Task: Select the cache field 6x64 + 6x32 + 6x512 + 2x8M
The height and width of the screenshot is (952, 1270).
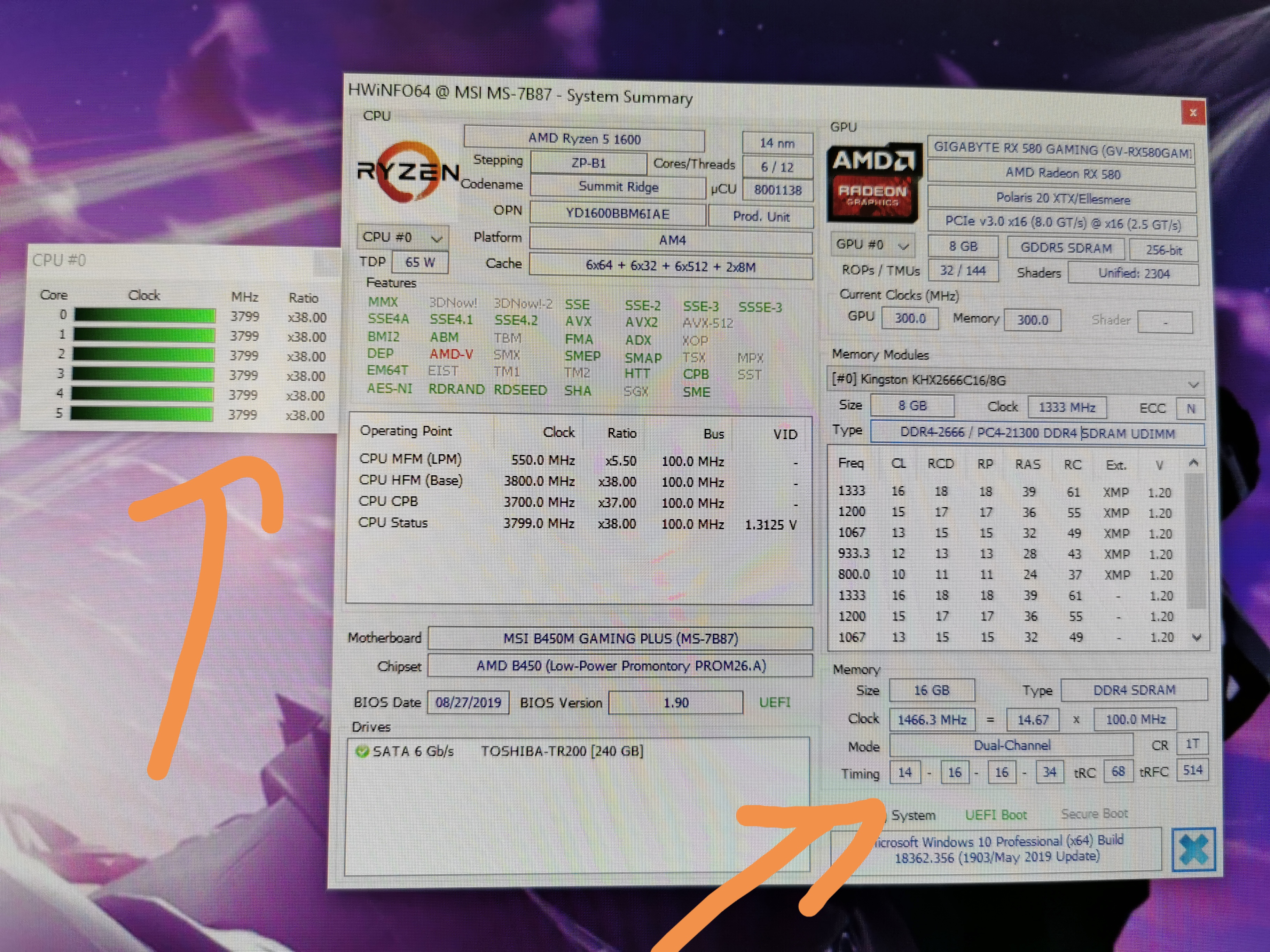Action: click(x=671, y=266)
